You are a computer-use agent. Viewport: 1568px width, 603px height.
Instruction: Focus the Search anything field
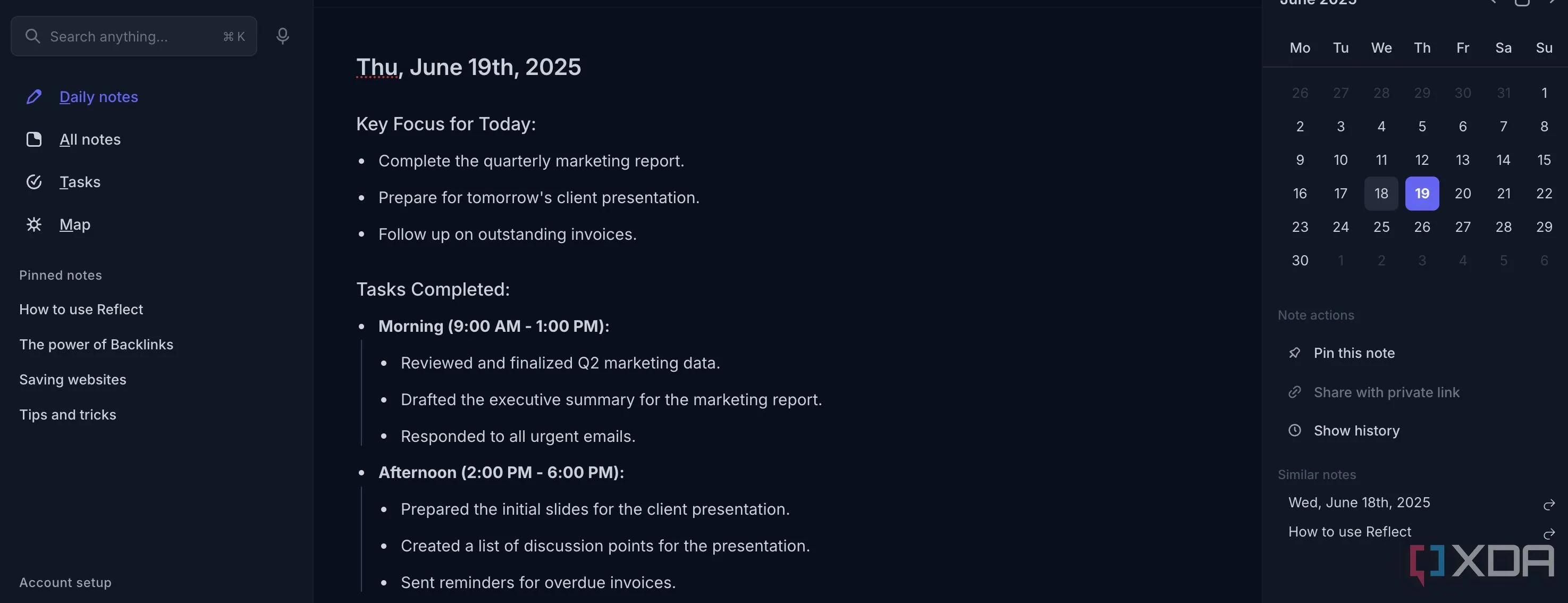tap(134, 37)
